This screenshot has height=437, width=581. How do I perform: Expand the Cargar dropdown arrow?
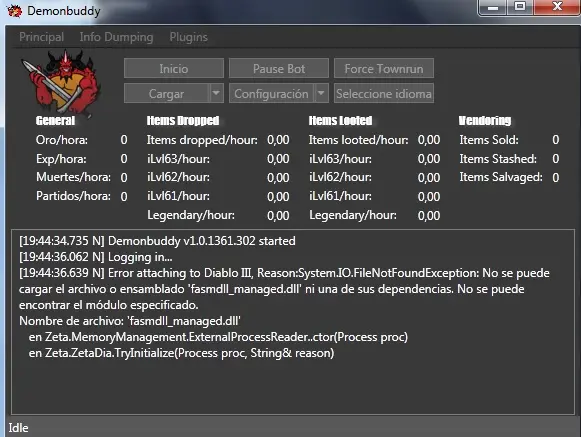tap(216, 93)
